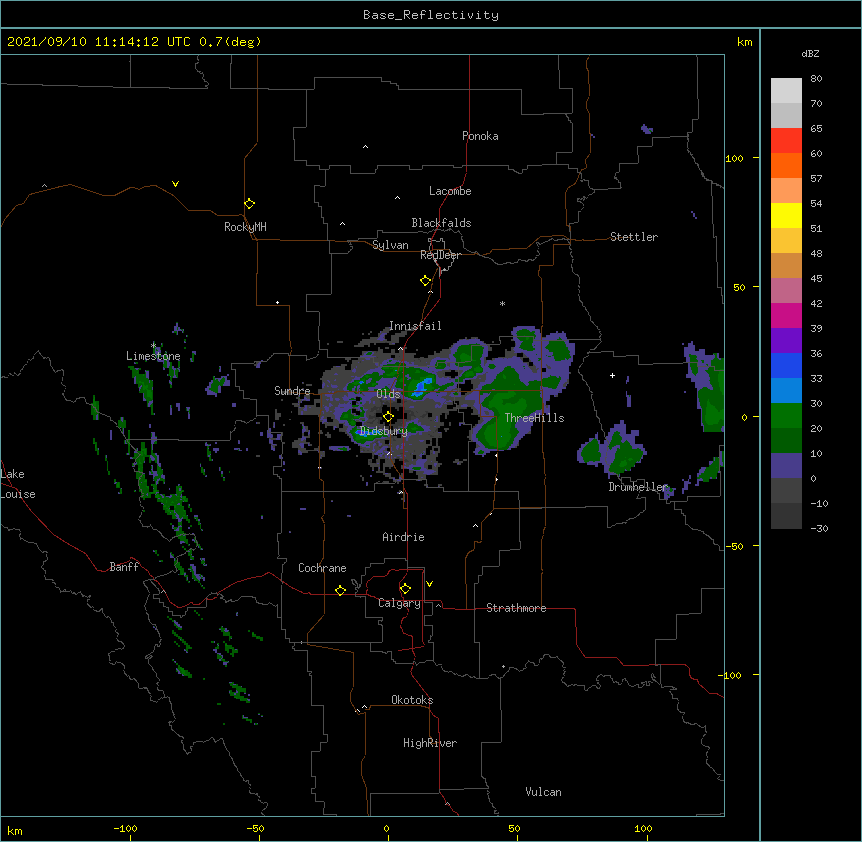Click the Blackfalds label
862x842 pixels.
point(441,223)
